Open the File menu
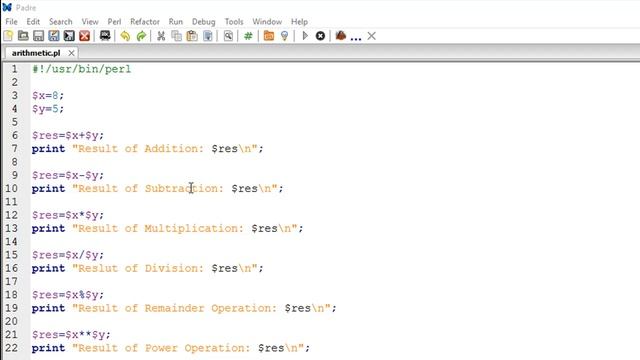 (x=11, y=22)
